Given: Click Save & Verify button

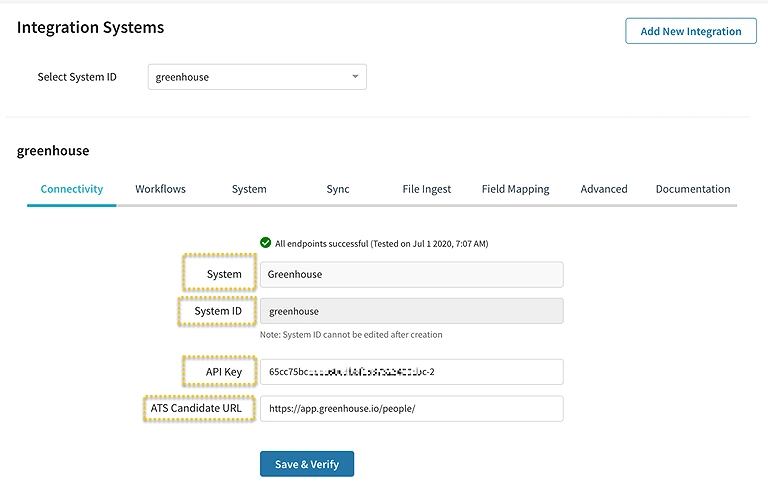Looking at the screenshot, I should [307, 464].
